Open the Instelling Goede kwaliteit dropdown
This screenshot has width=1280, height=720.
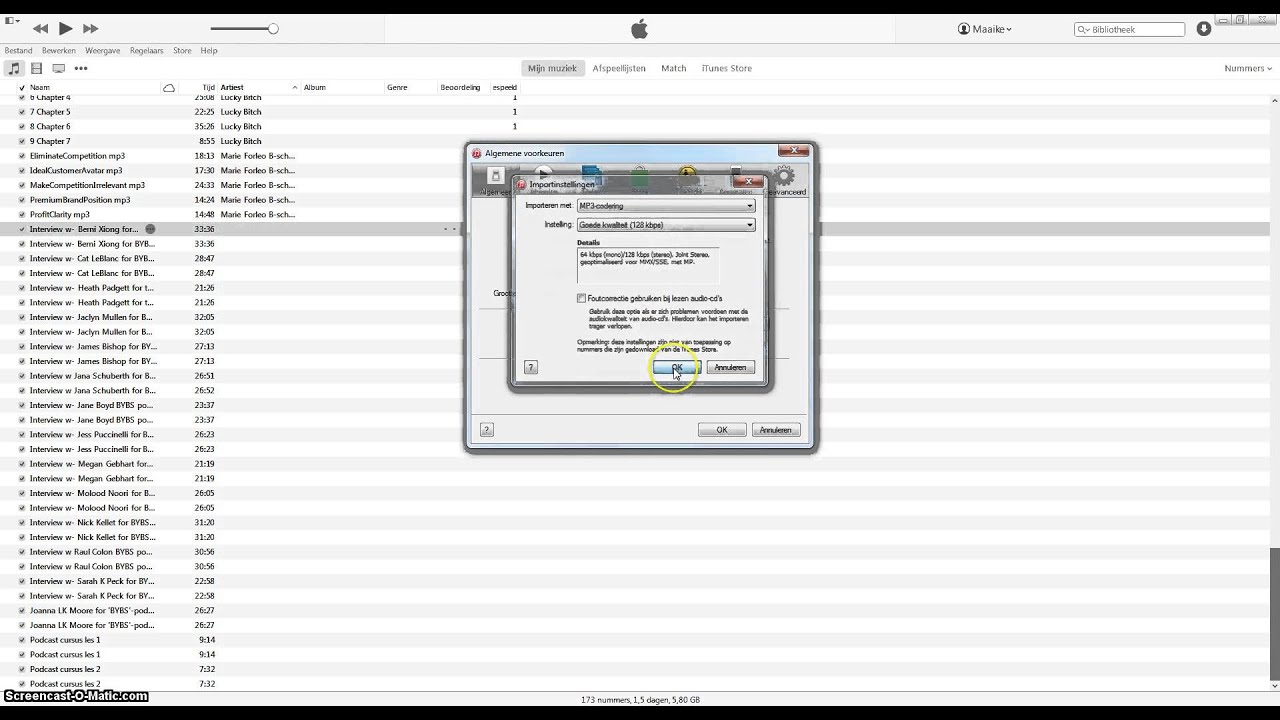click(x=666, y=225)
